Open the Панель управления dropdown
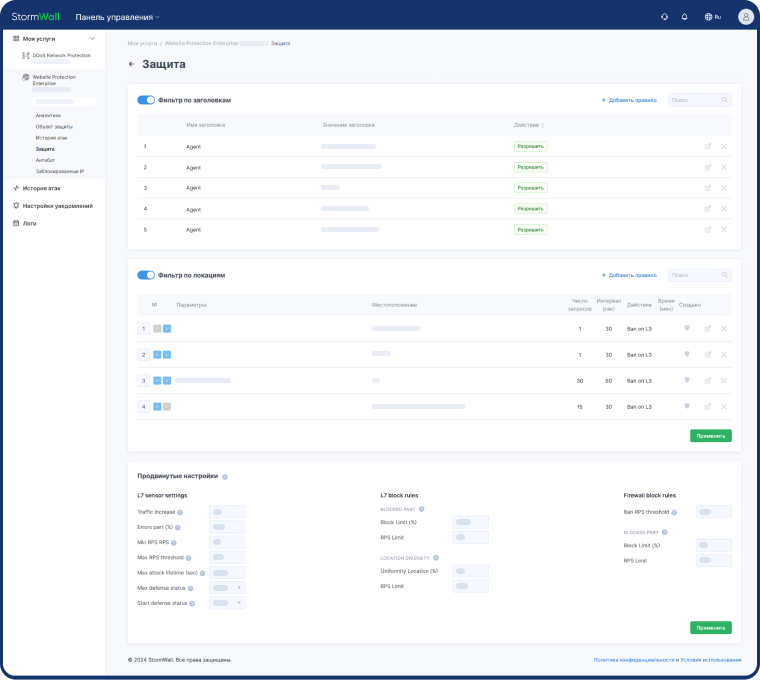Viewport: 760px width, 680px height. click(x=117, y=17)
